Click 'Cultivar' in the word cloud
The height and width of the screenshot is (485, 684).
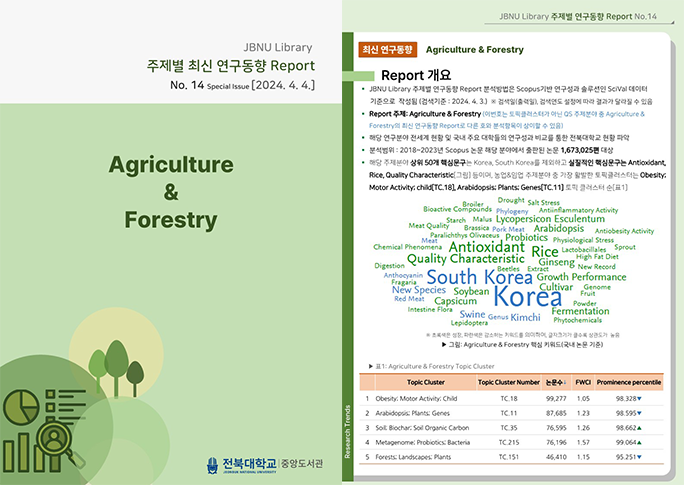pos(556,287)
